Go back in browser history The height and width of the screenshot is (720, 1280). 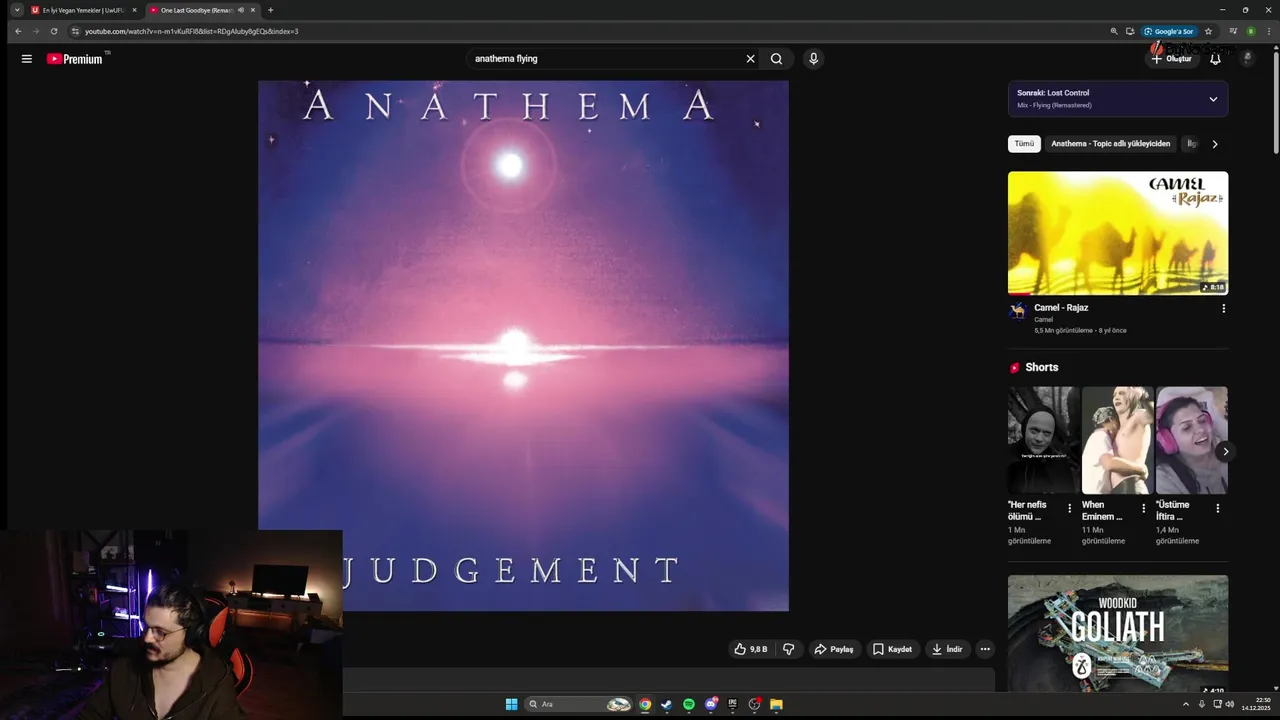[x=18, y=31]
